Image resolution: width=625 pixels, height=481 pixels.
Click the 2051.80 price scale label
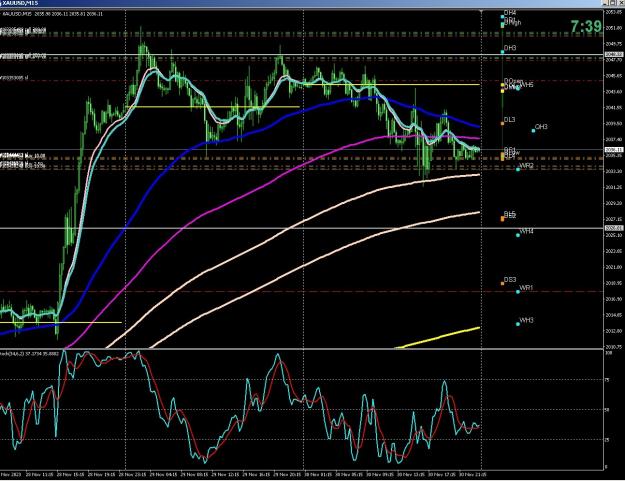tap(614, 28)
